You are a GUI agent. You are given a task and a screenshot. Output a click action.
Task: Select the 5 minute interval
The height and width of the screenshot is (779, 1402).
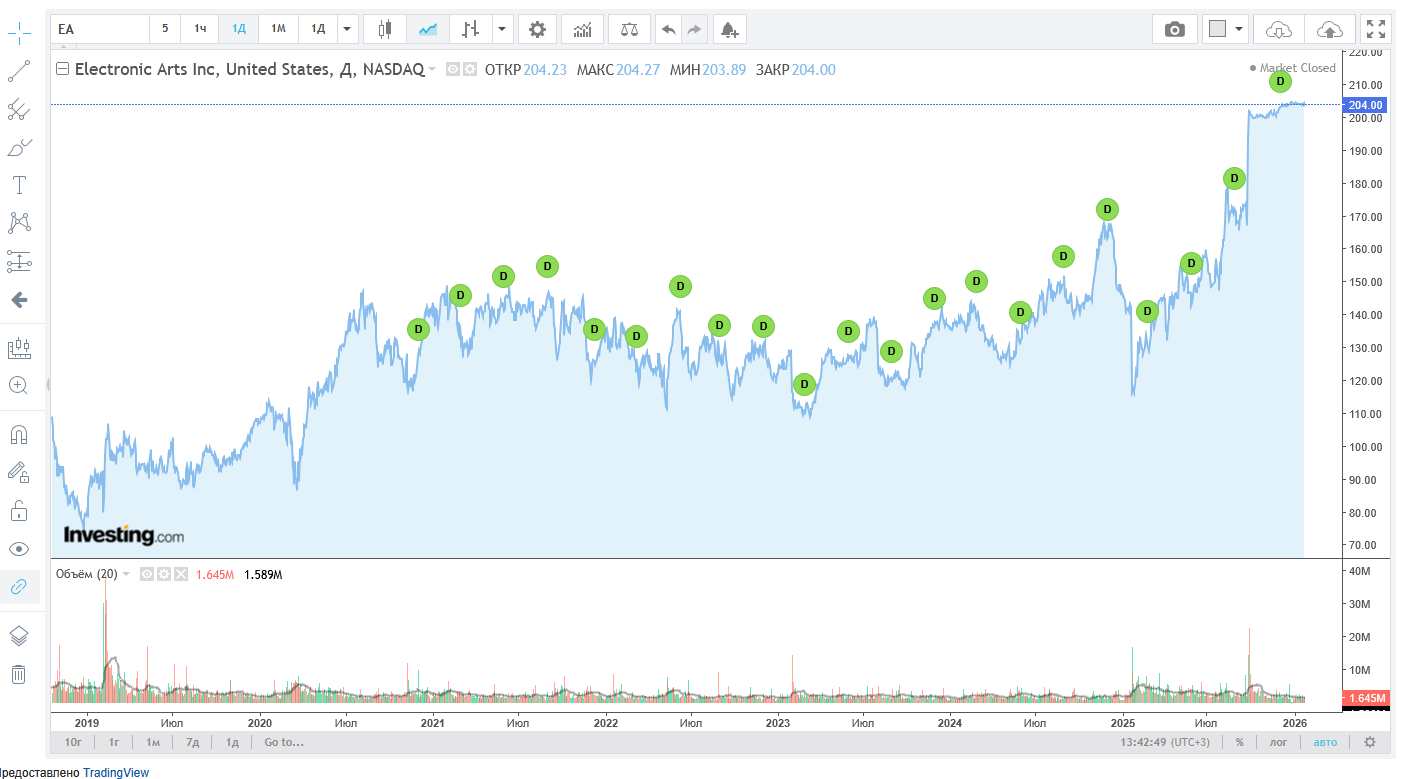(165, 29)
